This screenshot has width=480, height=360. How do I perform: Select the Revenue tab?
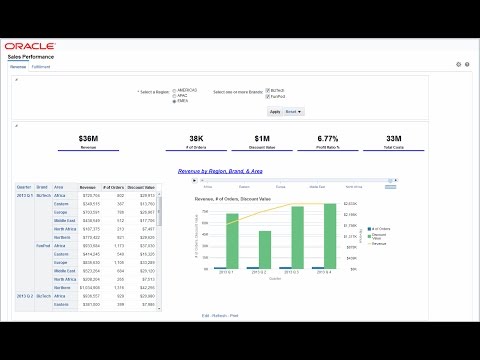(18, 67)
